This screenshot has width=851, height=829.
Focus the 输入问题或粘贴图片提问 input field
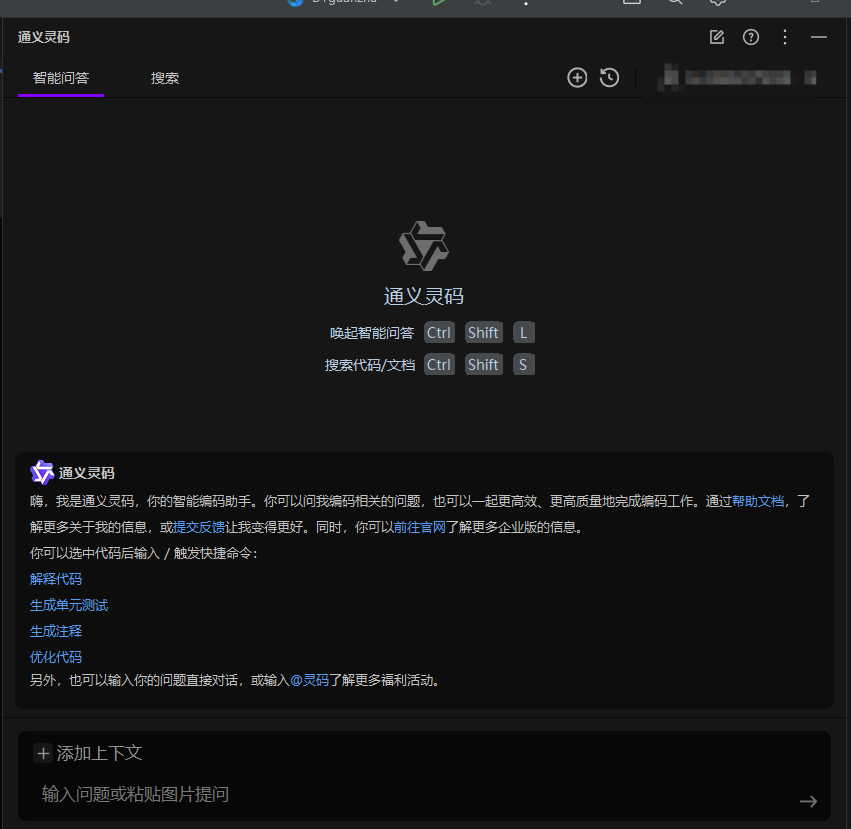coord(400,794)
